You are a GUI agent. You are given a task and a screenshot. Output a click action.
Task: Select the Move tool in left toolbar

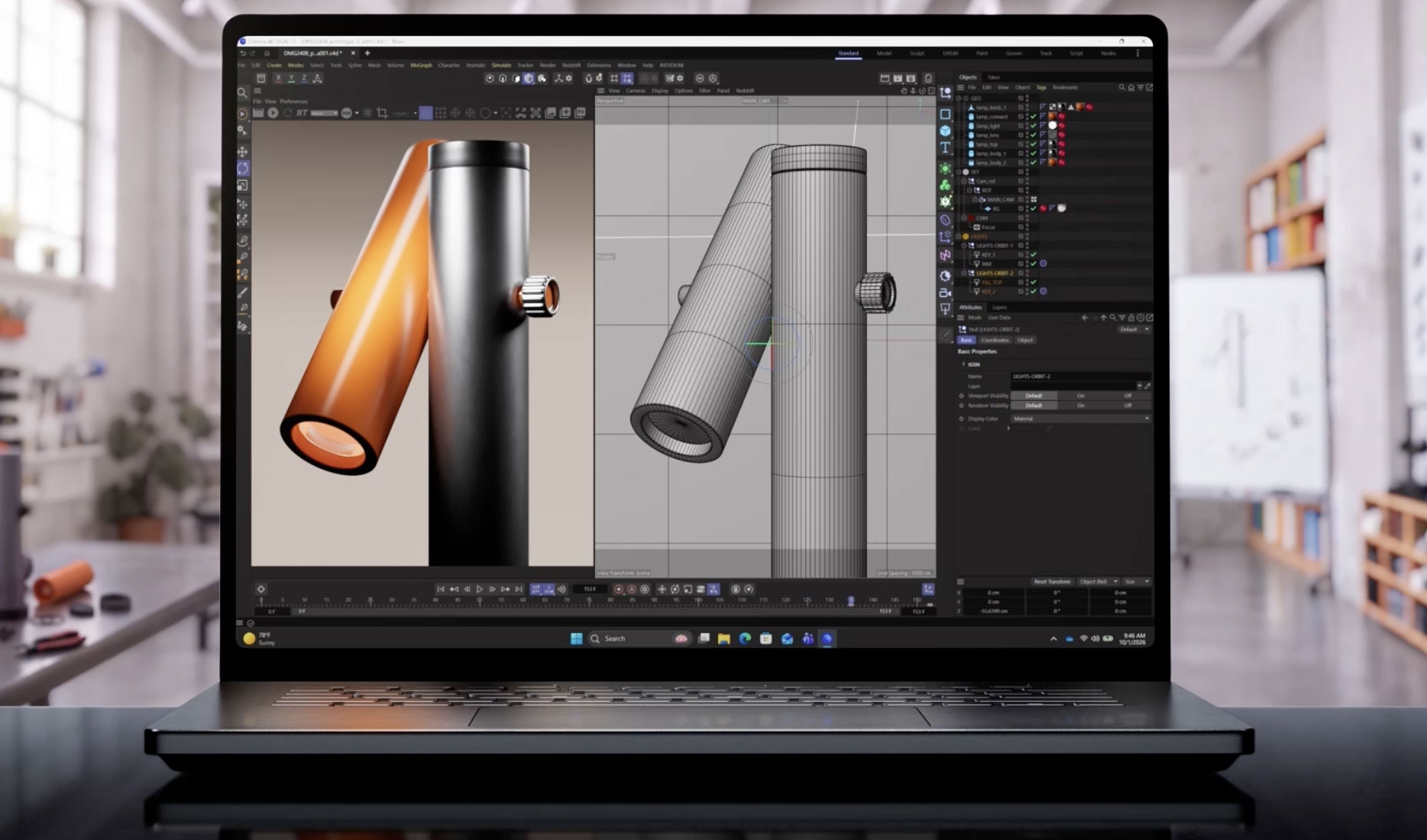coord(243,152)
